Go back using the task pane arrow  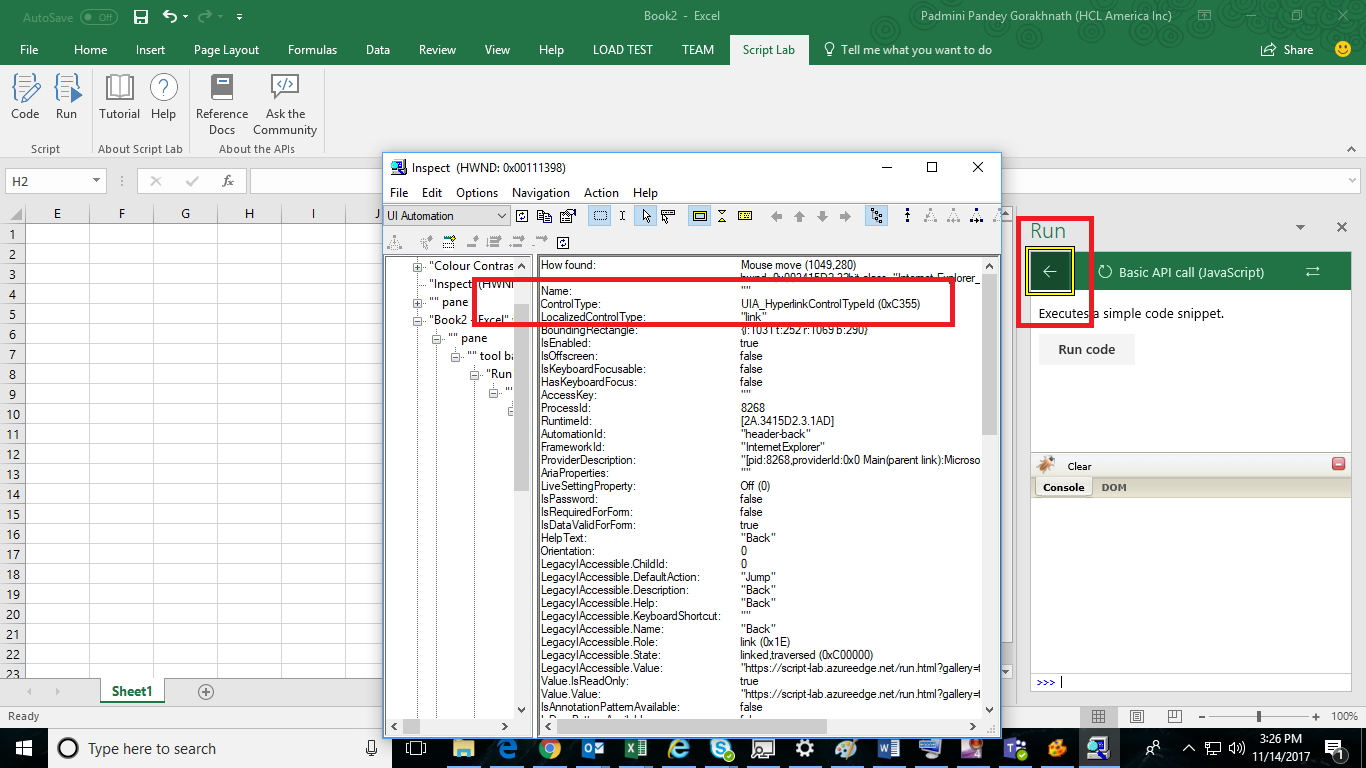point(1050,271)
